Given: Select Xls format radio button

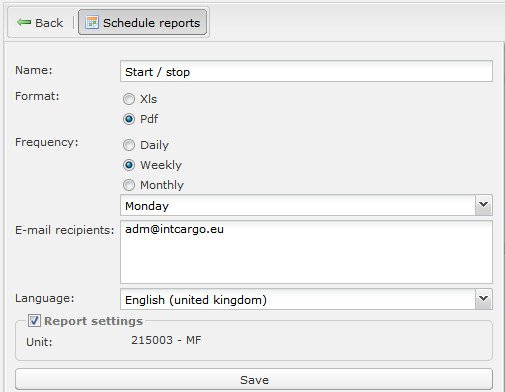Looking at the screenshot, I should click(129, 99).
